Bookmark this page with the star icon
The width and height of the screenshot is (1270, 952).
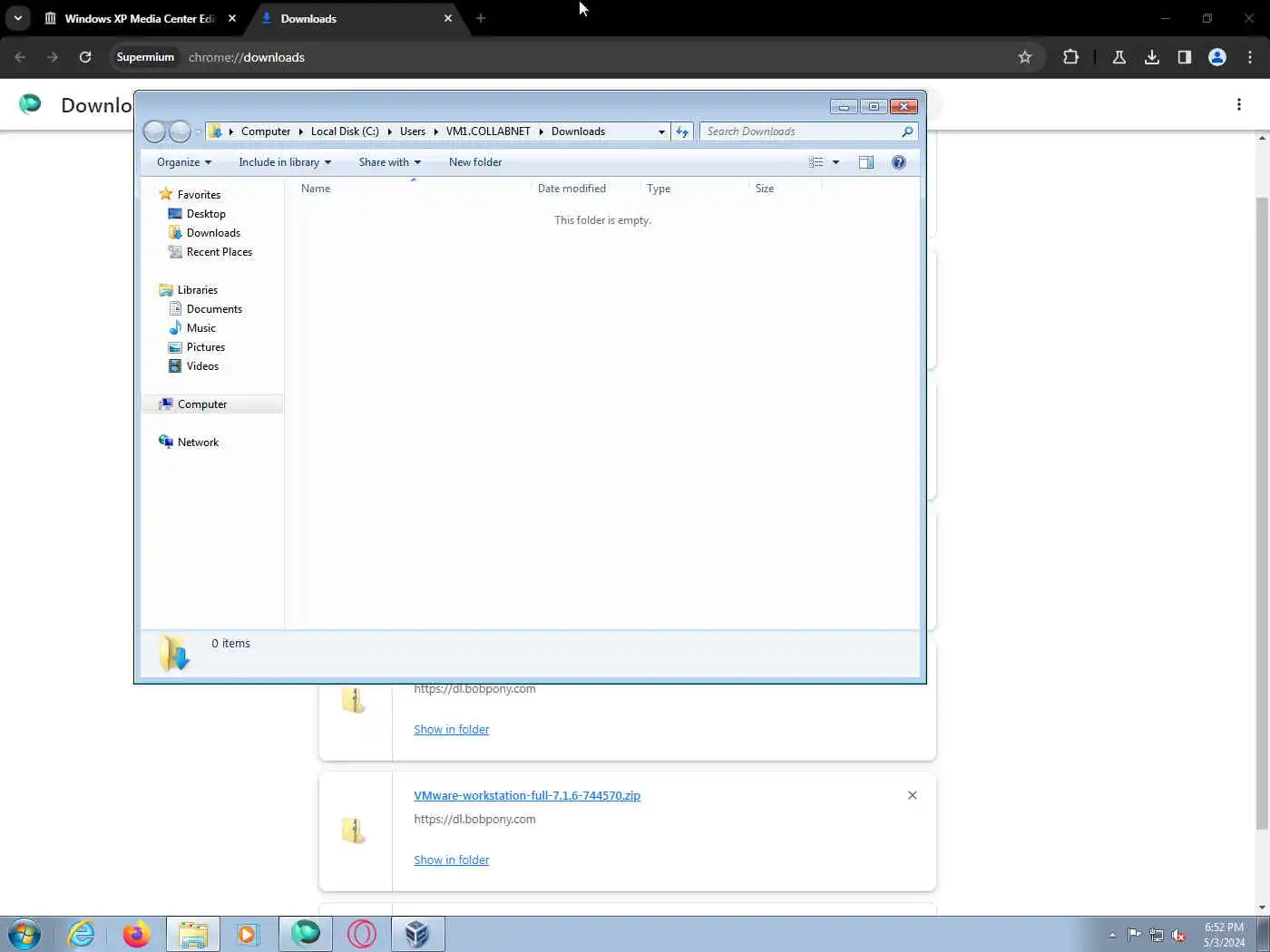pos(1025,57)
